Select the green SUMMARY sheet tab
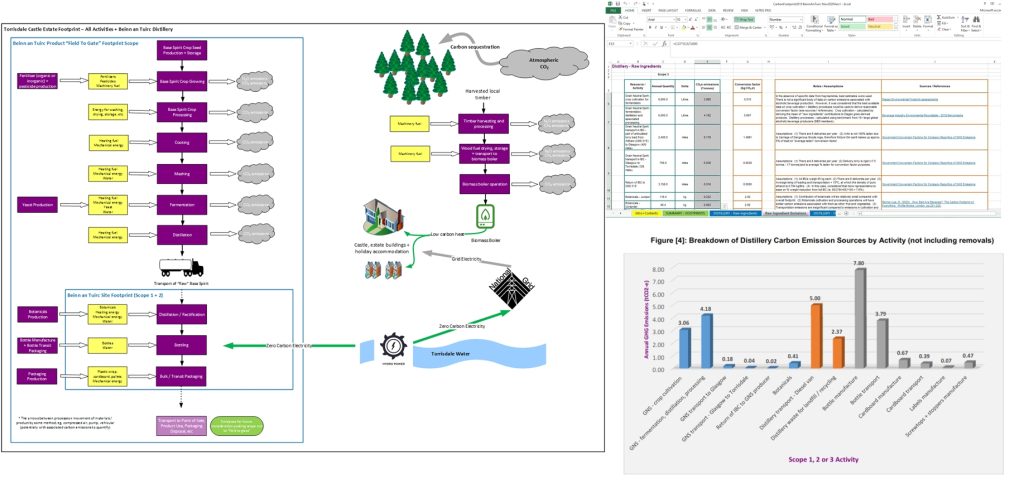Screen dimensions: 1024x484 685,214
